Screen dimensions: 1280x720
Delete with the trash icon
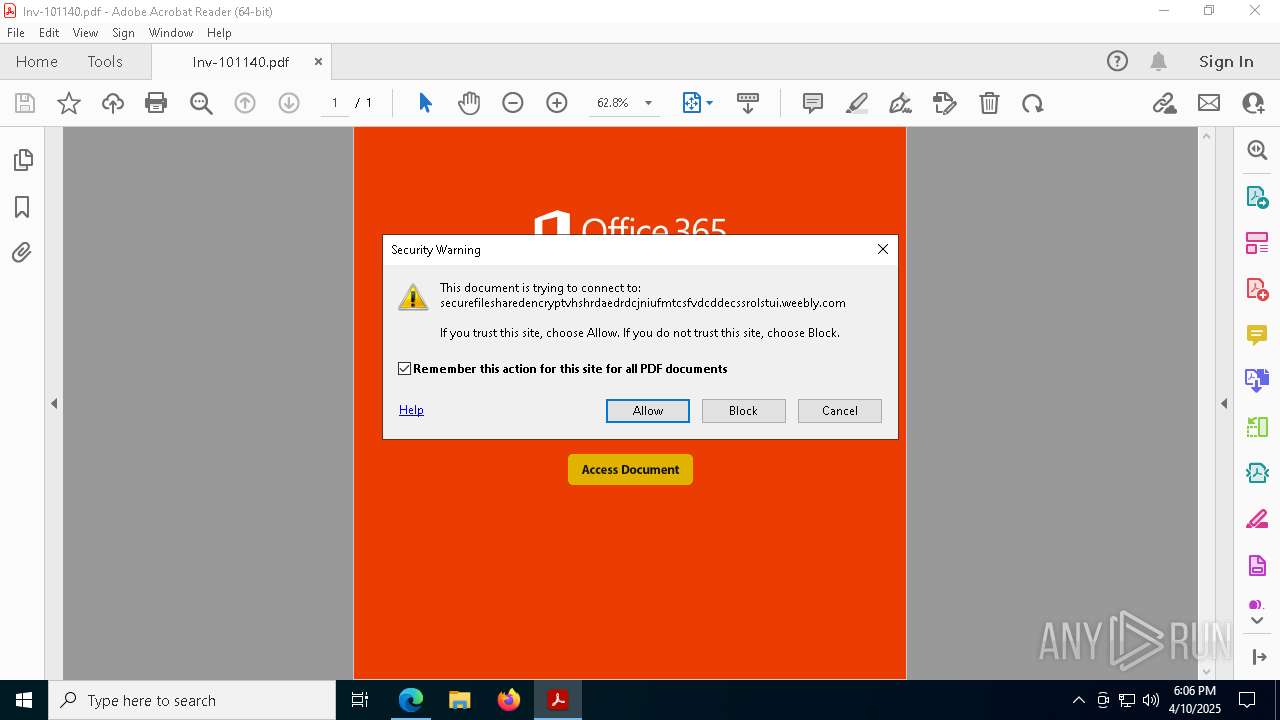tap(989, 103)
